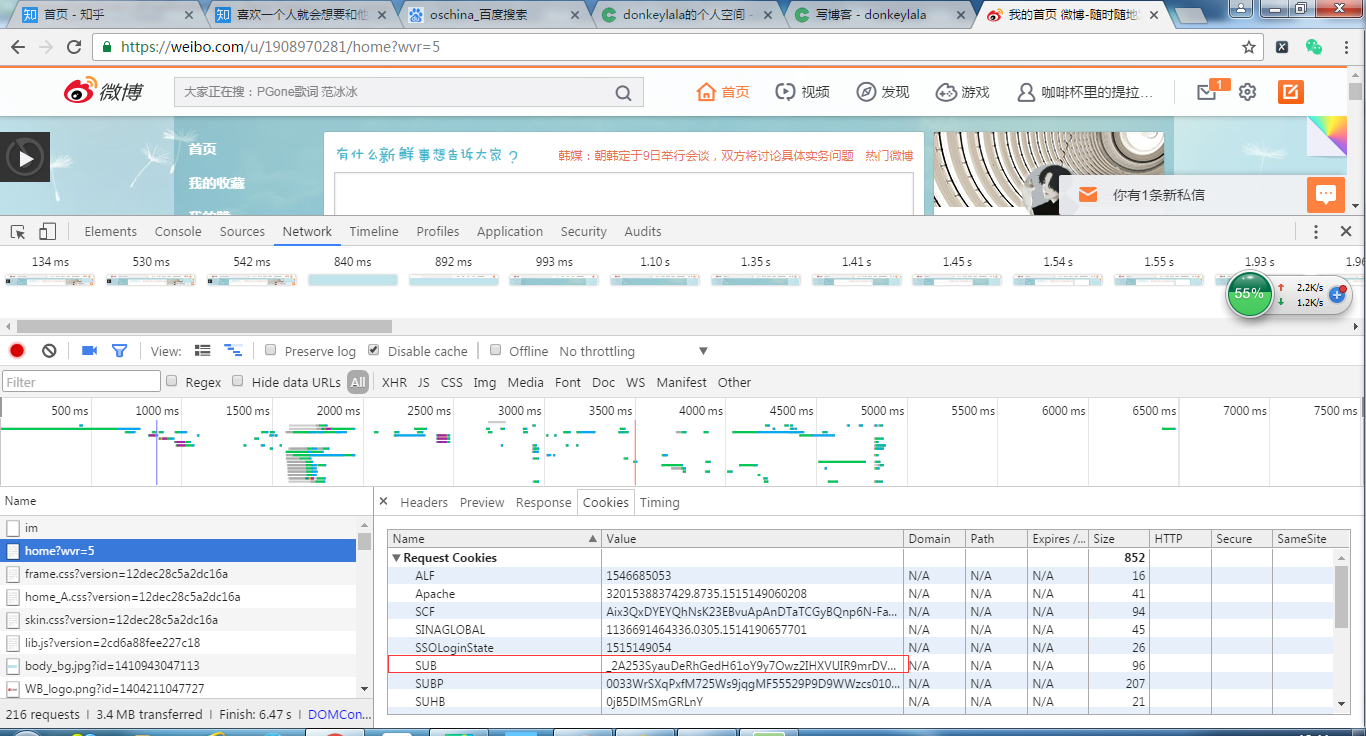Screen dimensions: 1366x736
Task: Check Hide data URLs checkbox
Action: (x=238, y=381)
